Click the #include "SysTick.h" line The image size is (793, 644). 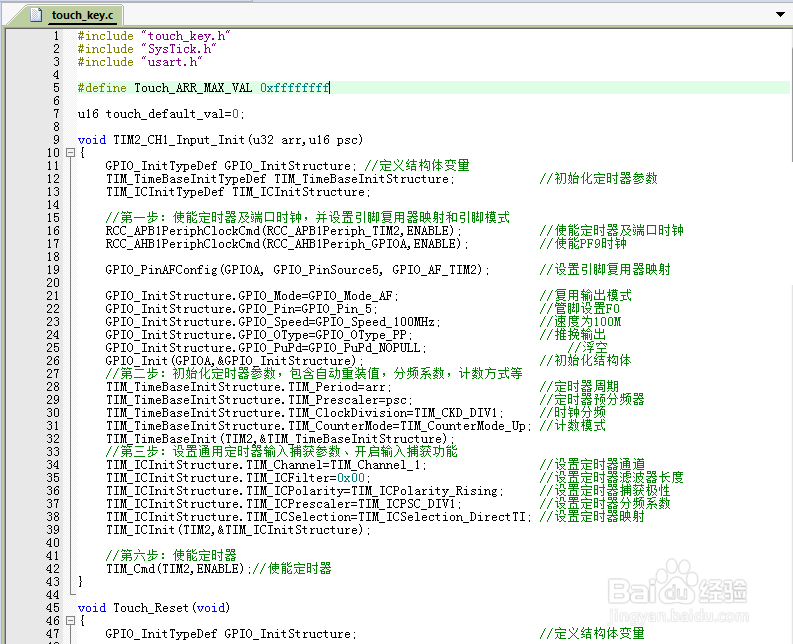147,49
